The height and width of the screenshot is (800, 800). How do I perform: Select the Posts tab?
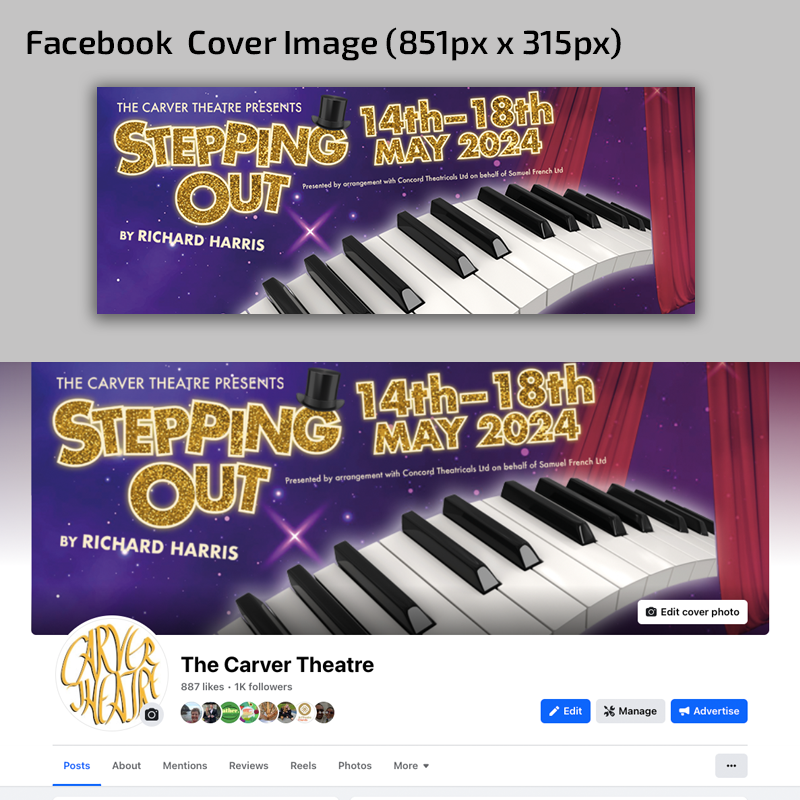77,765
